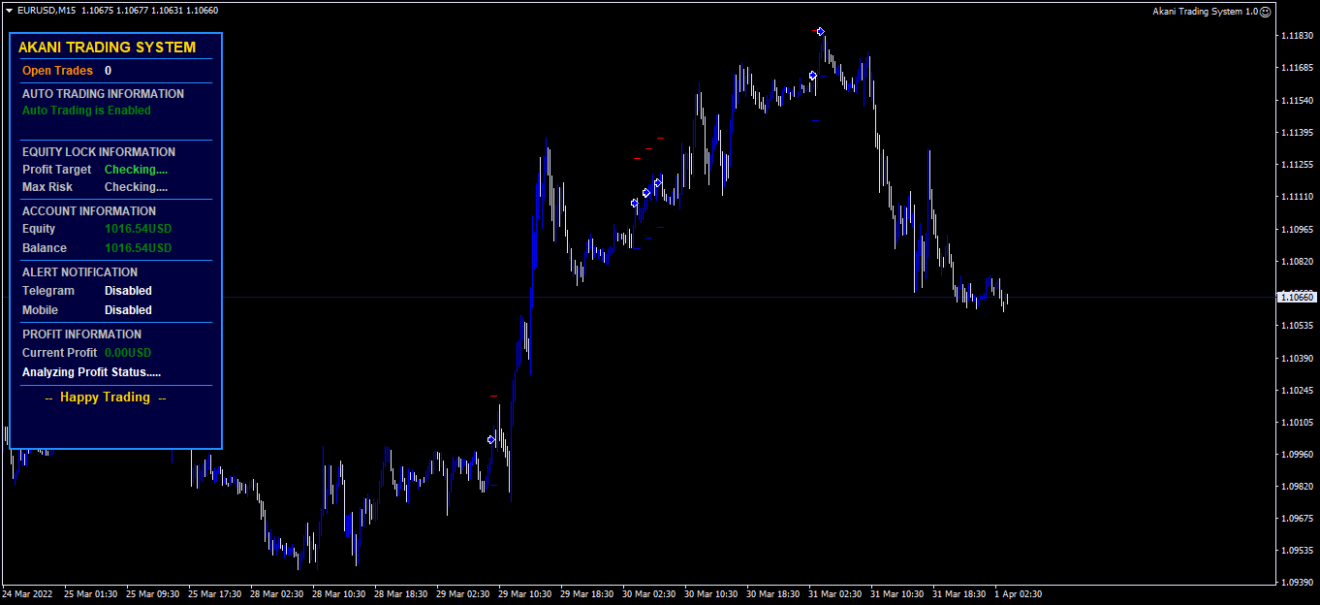Select the middle marker in the three-marker cluster
1320x605 pixels.
(x=646, y=192)
